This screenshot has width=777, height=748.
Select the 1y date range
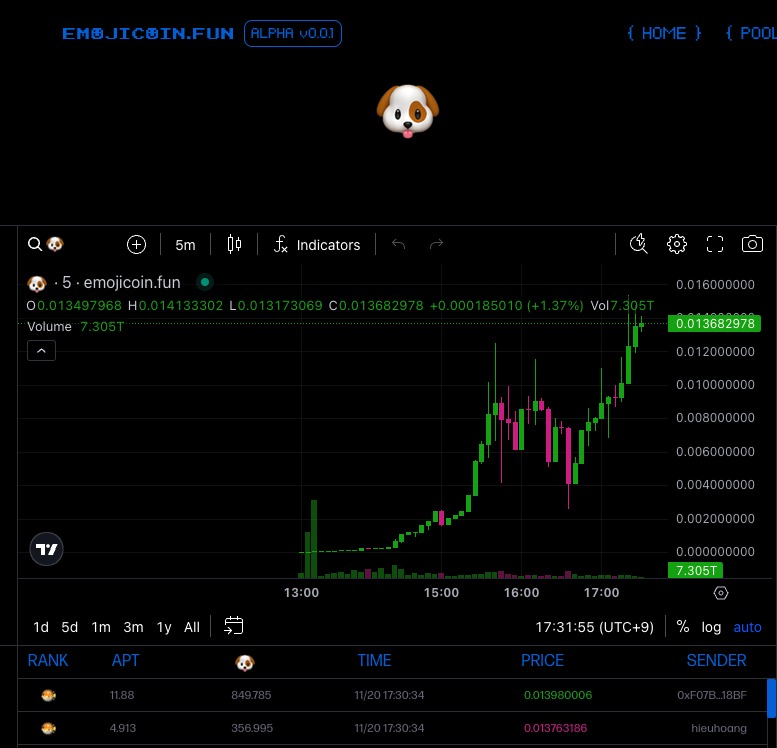[x=164, y=627]
